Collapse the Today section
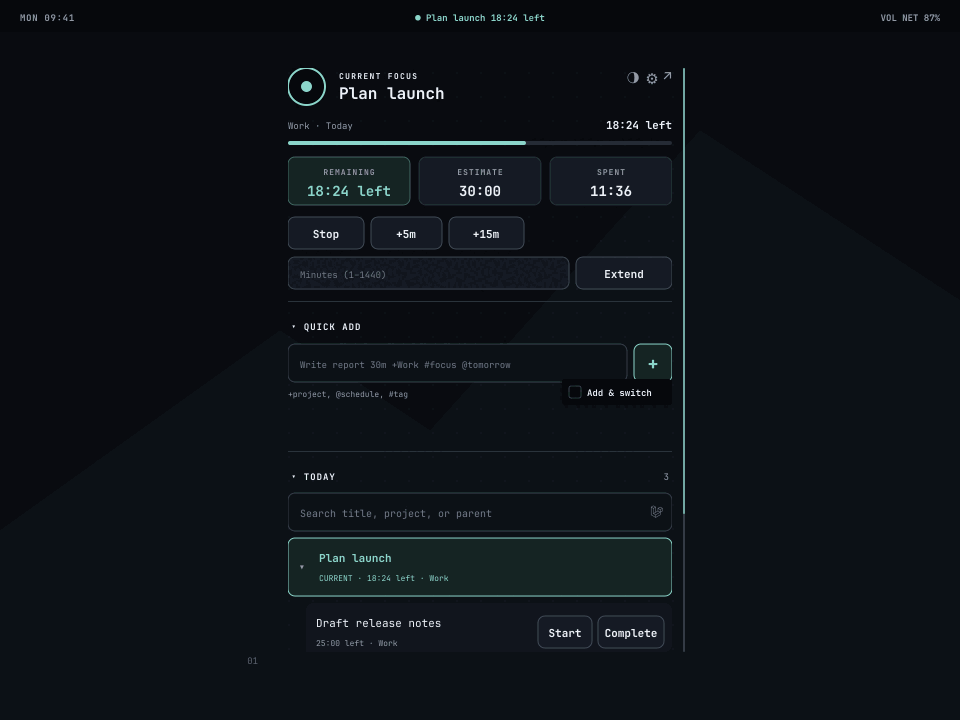Viewport: 960px width, 720px height. point(293,477)
